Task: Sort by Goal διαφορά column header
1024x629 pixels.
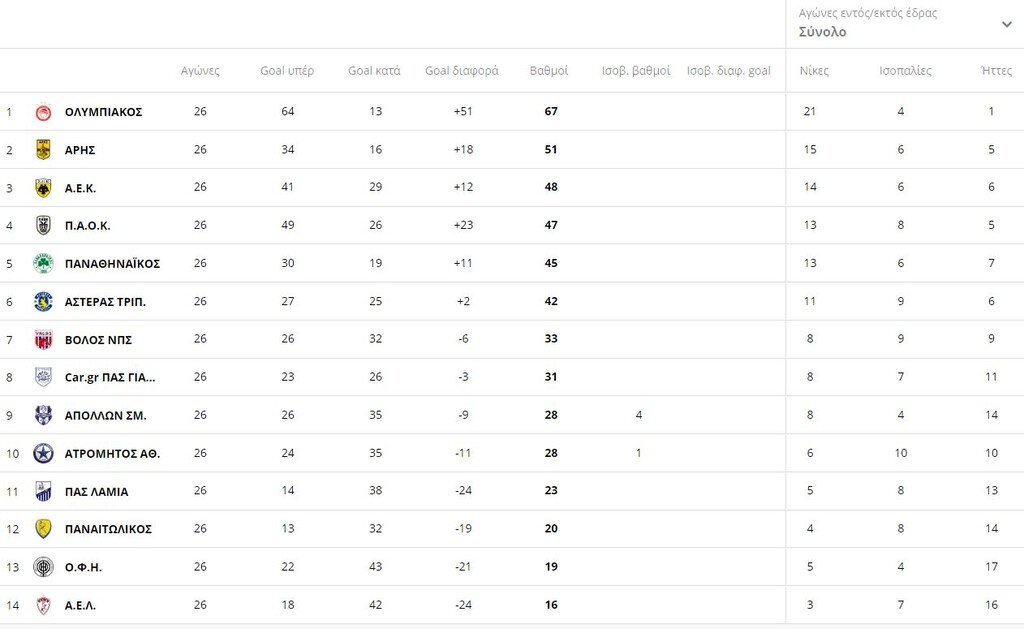Action: [462, 71]
